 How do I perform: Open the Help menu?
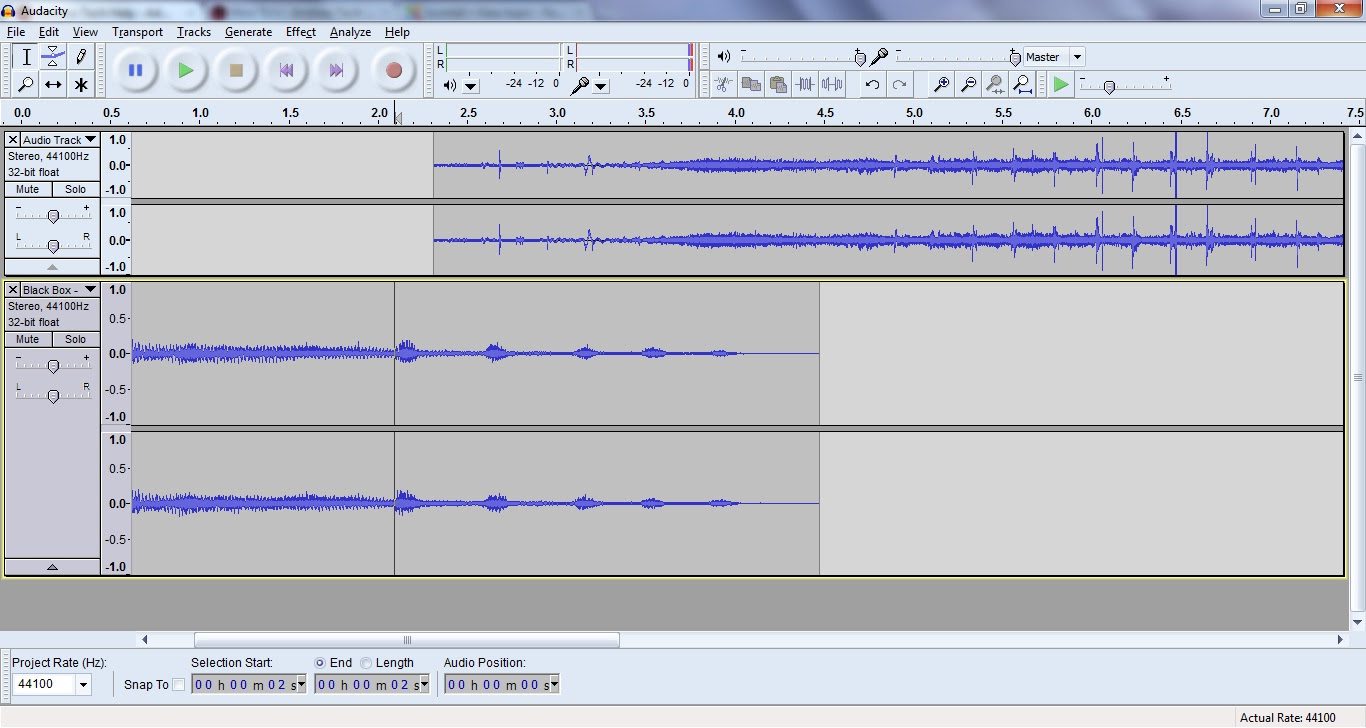397,32
